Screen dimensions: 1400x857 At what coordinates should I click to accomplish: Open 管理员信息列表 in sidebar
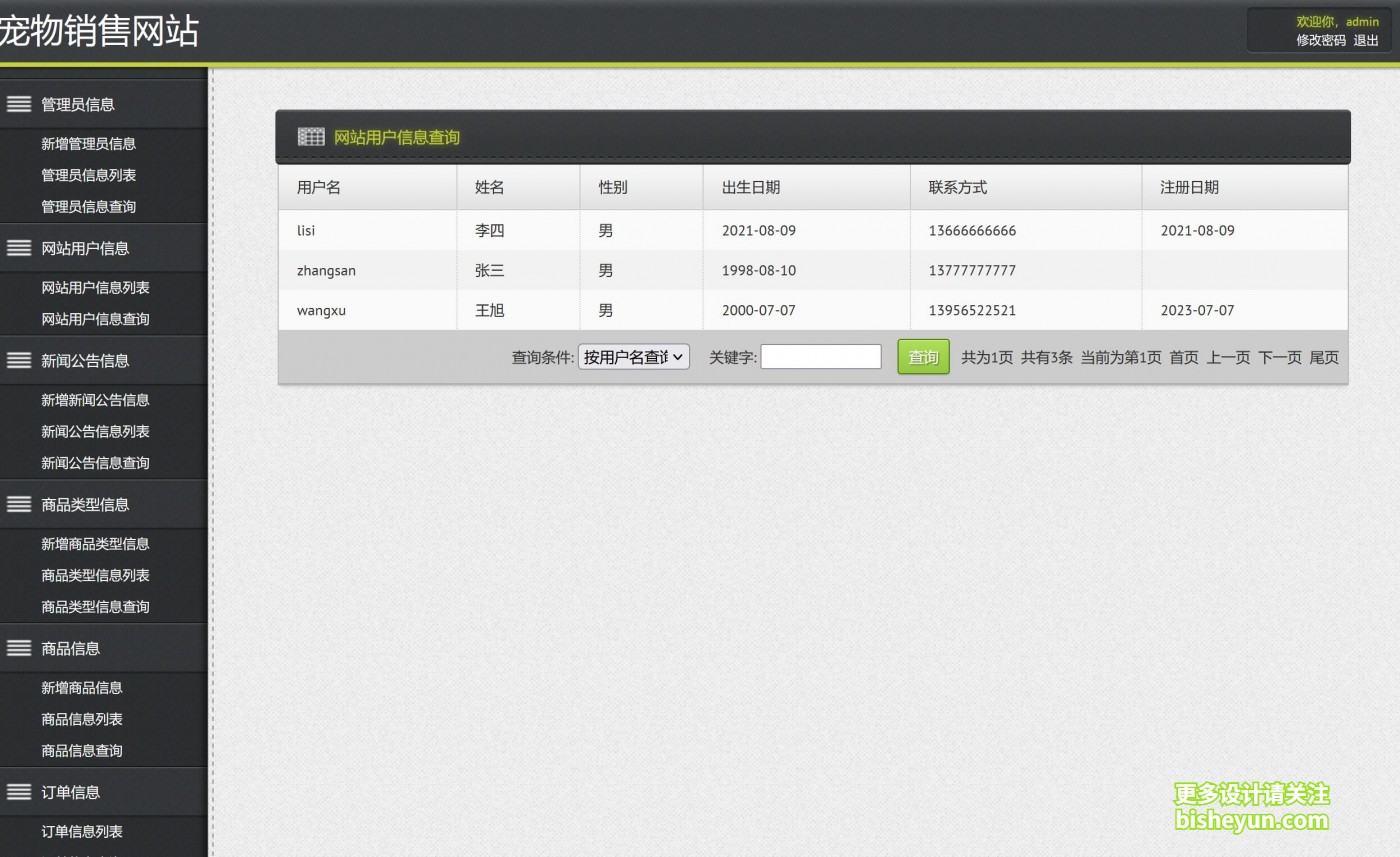pos(88,175)
